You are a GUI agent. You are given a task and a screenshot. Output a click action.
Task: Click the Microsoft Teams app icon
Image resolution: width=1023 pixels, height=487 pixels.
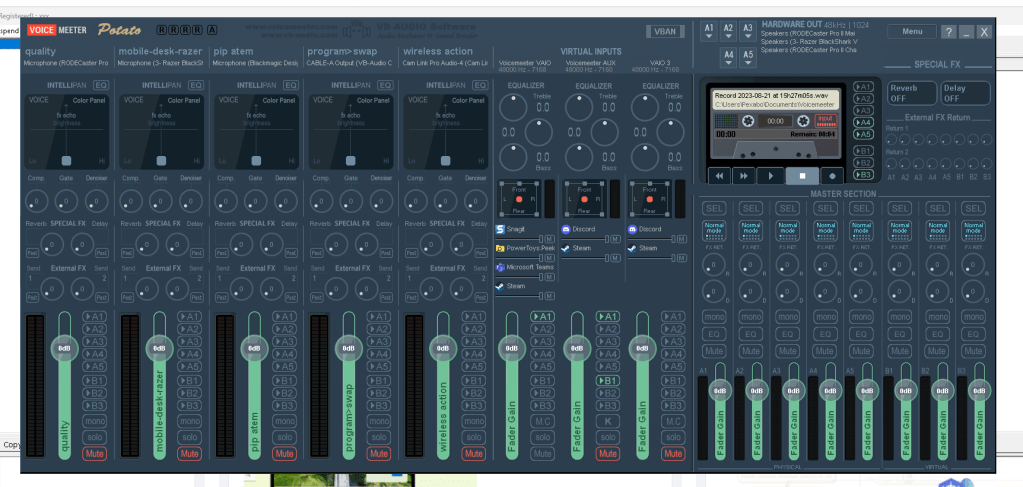tap(500, 267)
